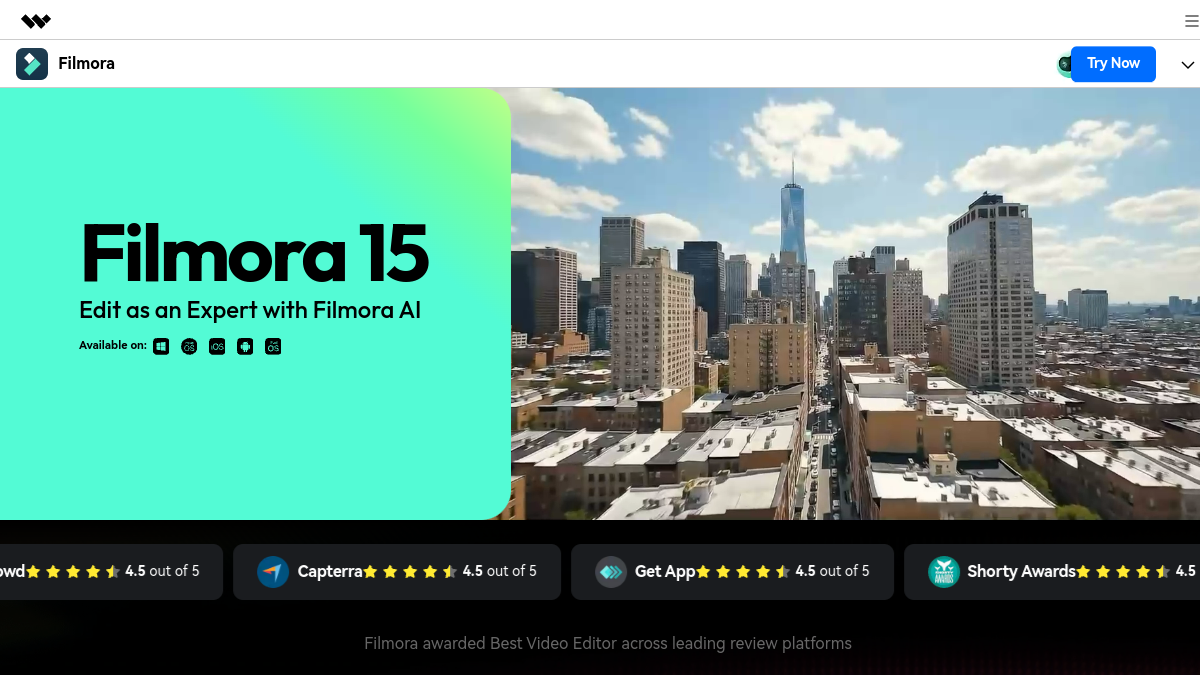Click the Wondershare logo in top bar

point(36,21)
